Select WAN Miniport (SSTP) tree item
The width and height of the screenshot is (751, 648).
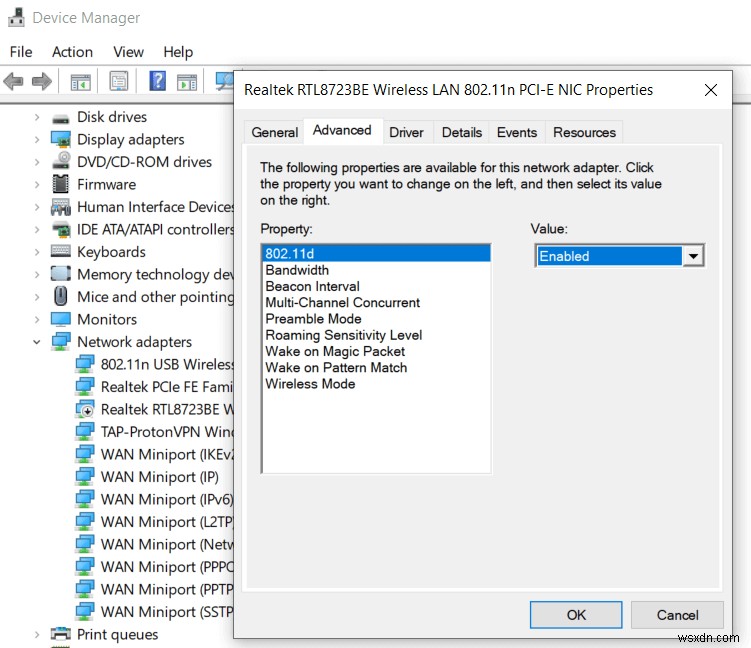166,612
